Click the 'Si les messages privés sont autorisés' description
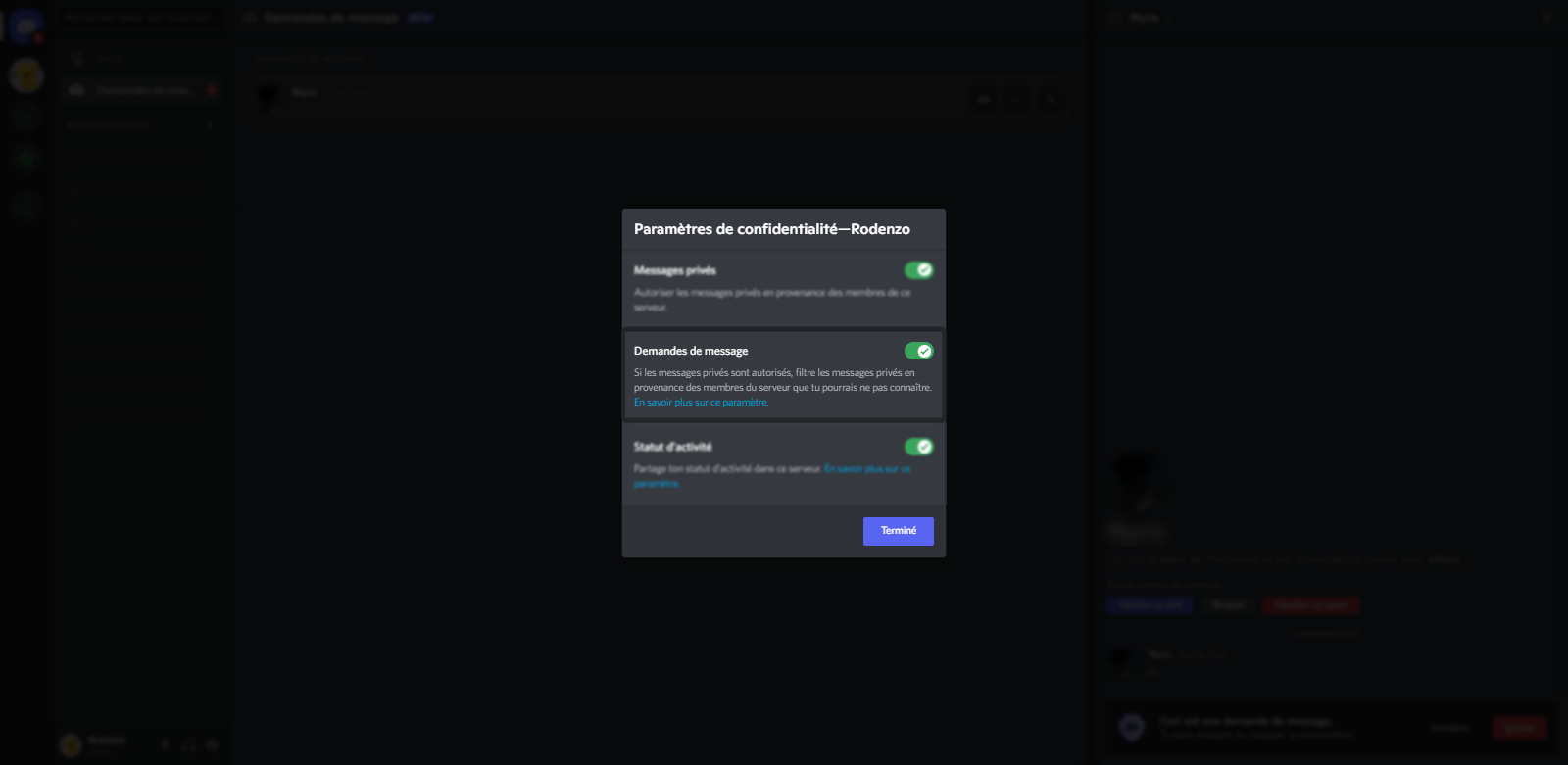1568x765 pixels. (783, 380)
